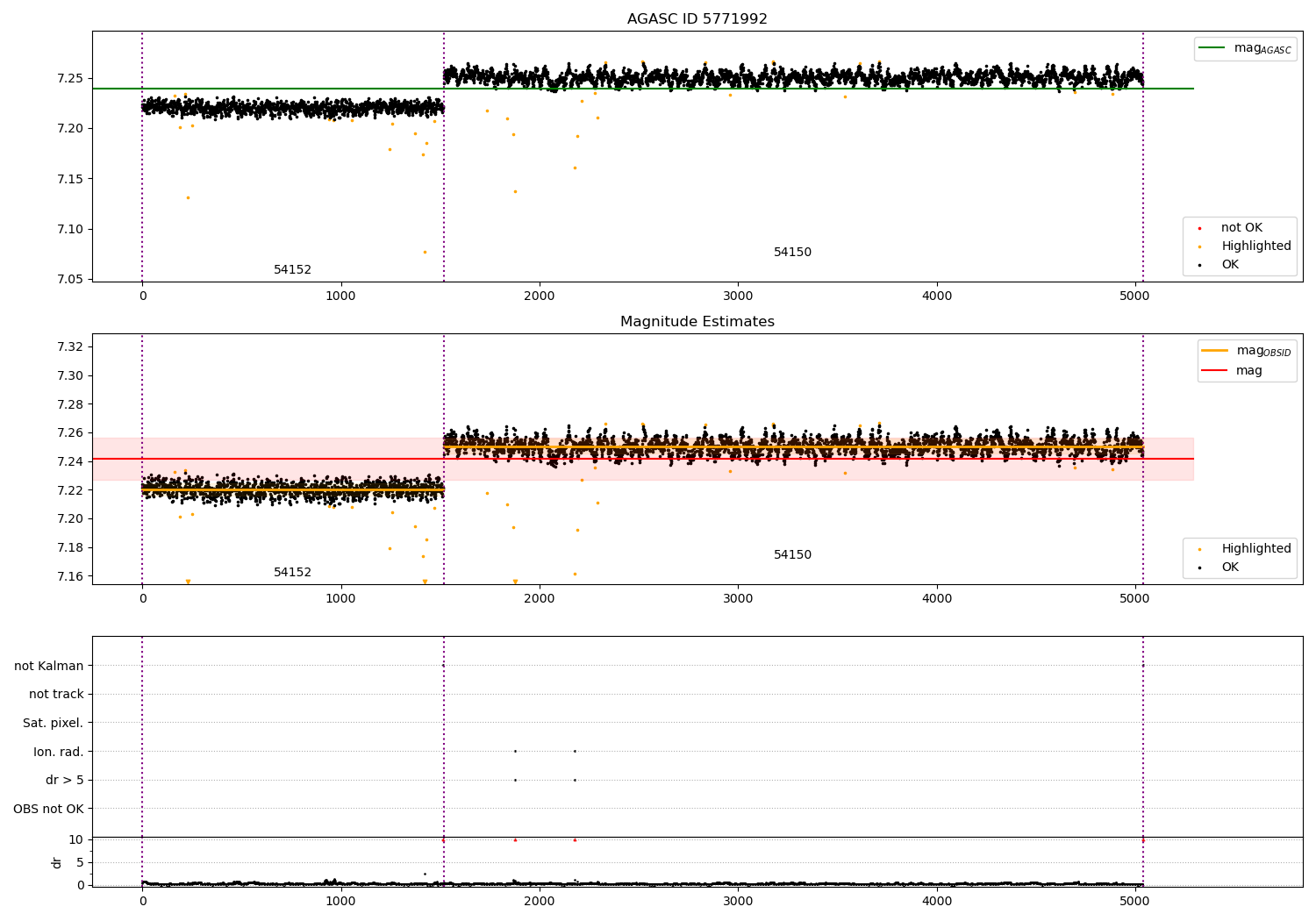
Task: Click the 'dr' y-axis label
Action: [57, 862]
